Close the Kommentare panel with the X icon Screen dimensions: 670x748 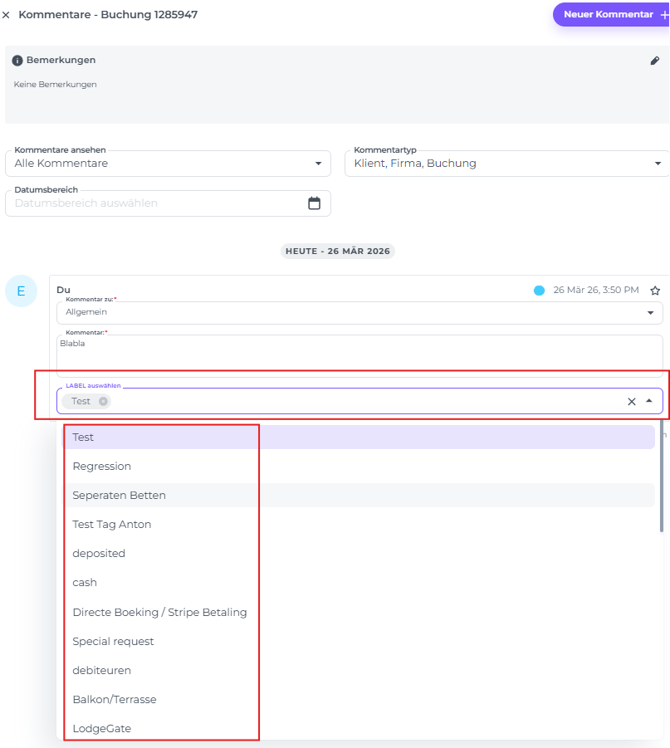pos(7,15)
